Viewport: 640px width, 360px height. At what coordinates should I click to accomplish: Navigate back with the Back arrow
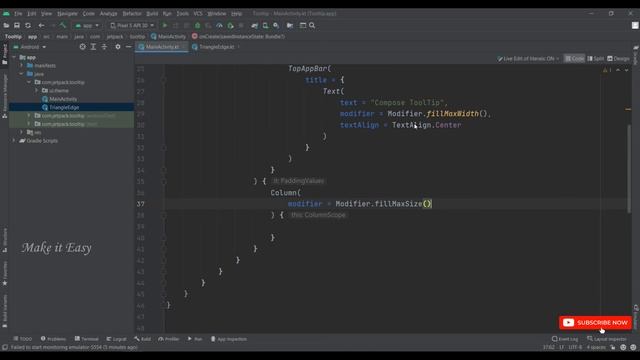(41, 25)
